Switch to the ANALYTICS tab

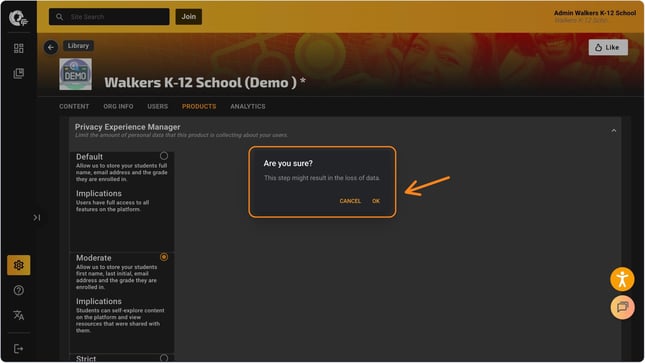click(248, 107)
